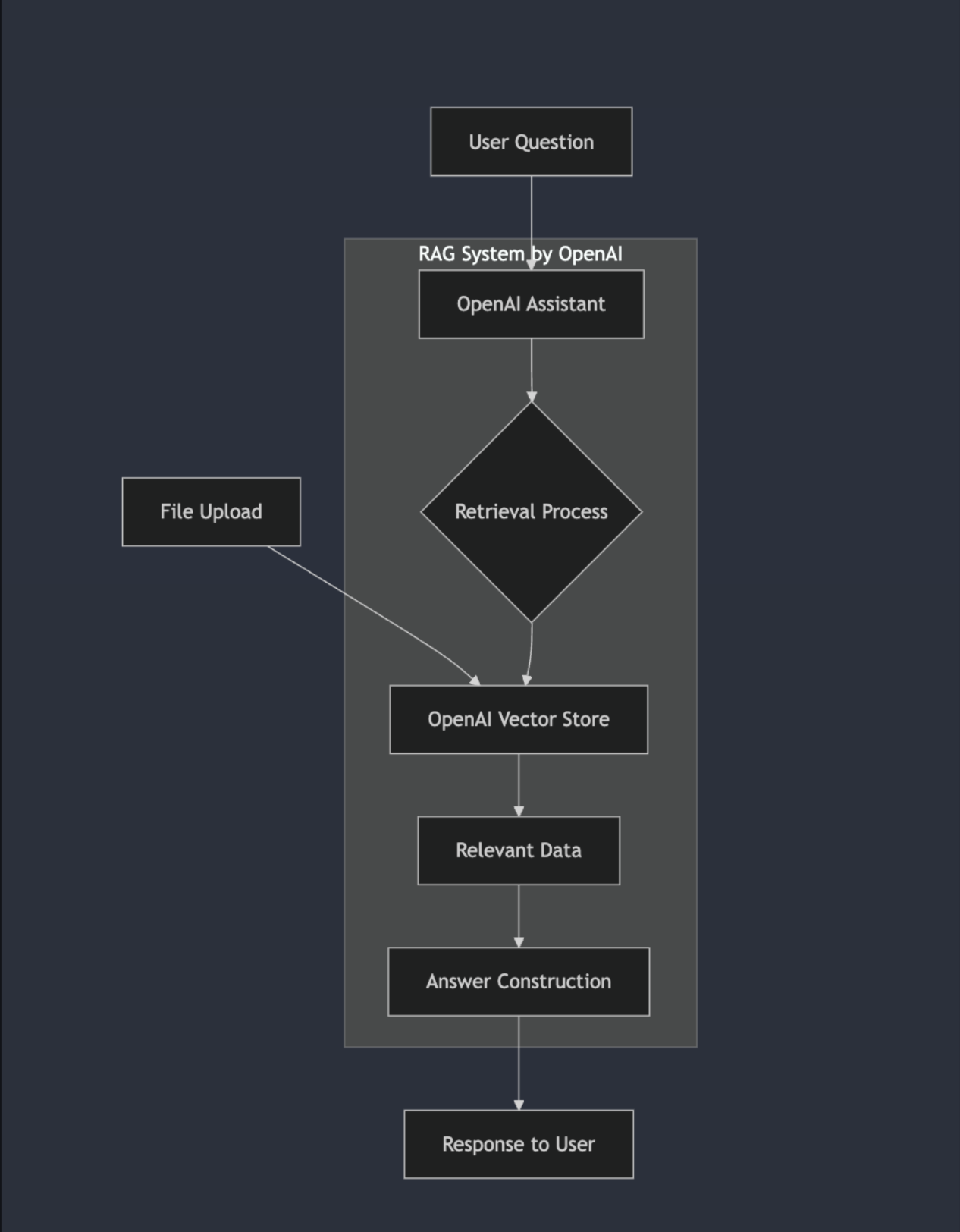This screenshot has height=1232, width=960.
Task: Click the OpenAI Vector Store box
Action: [519, 719]
